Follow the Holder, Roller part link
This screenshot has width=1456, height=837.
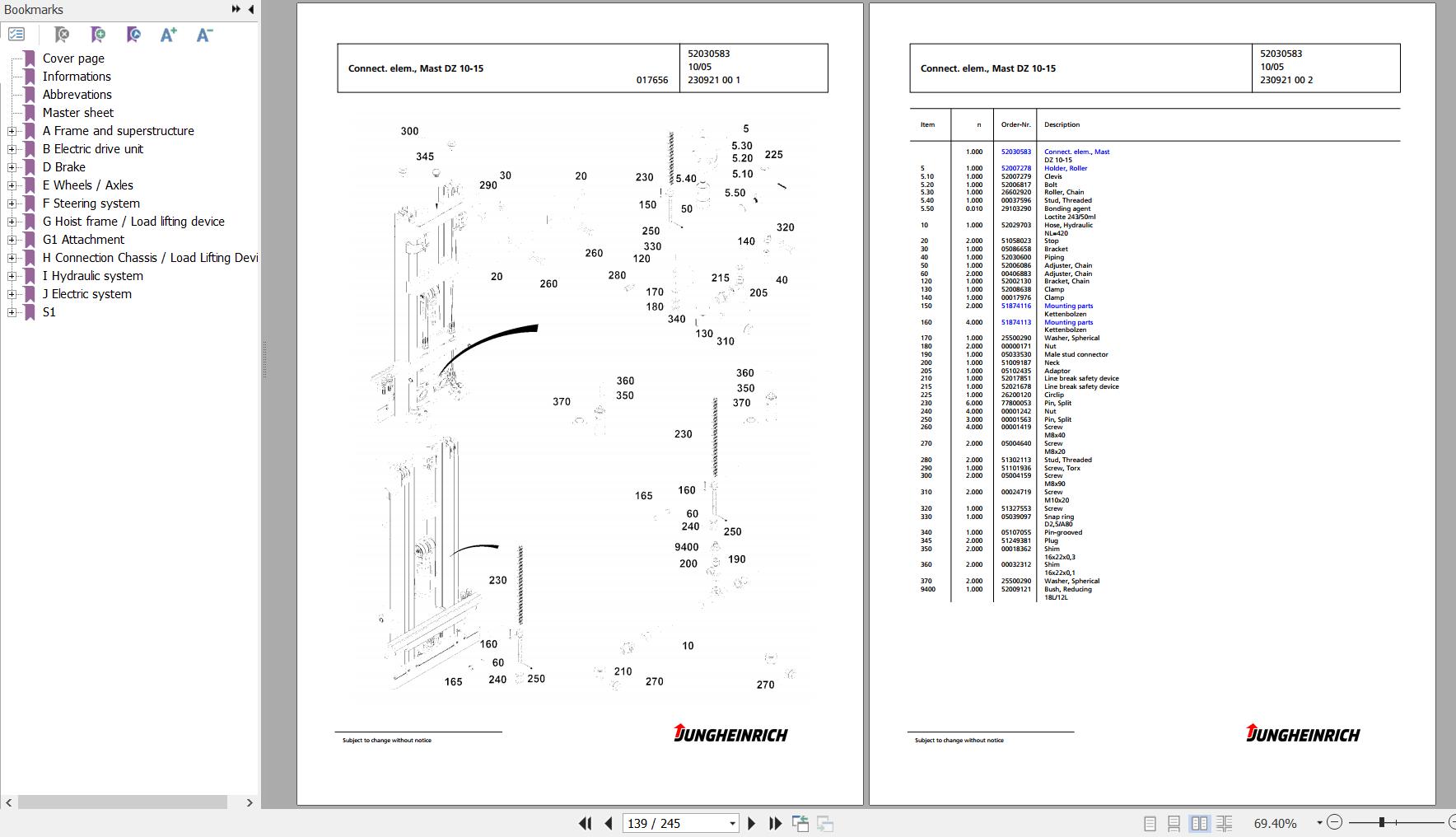pos(1066,168)
